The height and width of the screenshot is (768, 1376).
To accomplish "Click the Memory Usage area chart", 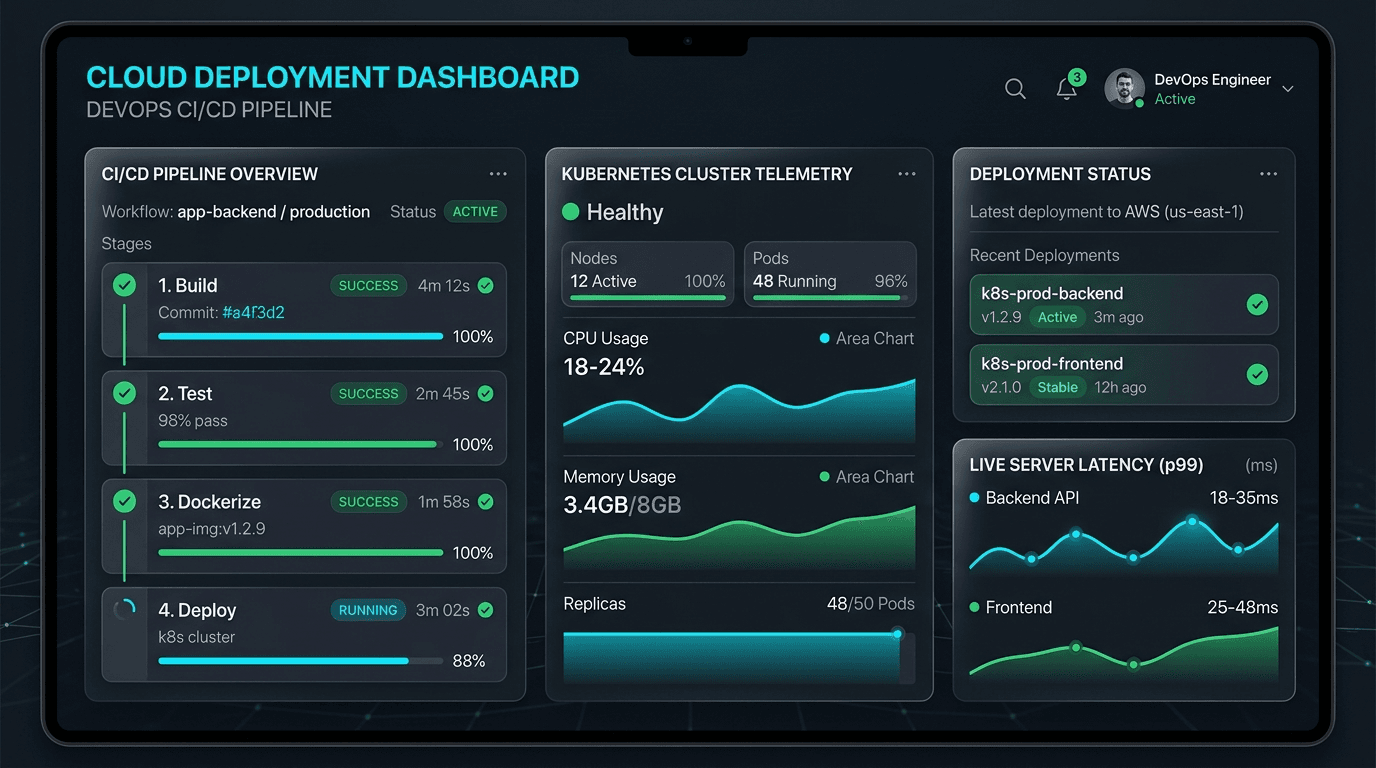I will 739,538.
